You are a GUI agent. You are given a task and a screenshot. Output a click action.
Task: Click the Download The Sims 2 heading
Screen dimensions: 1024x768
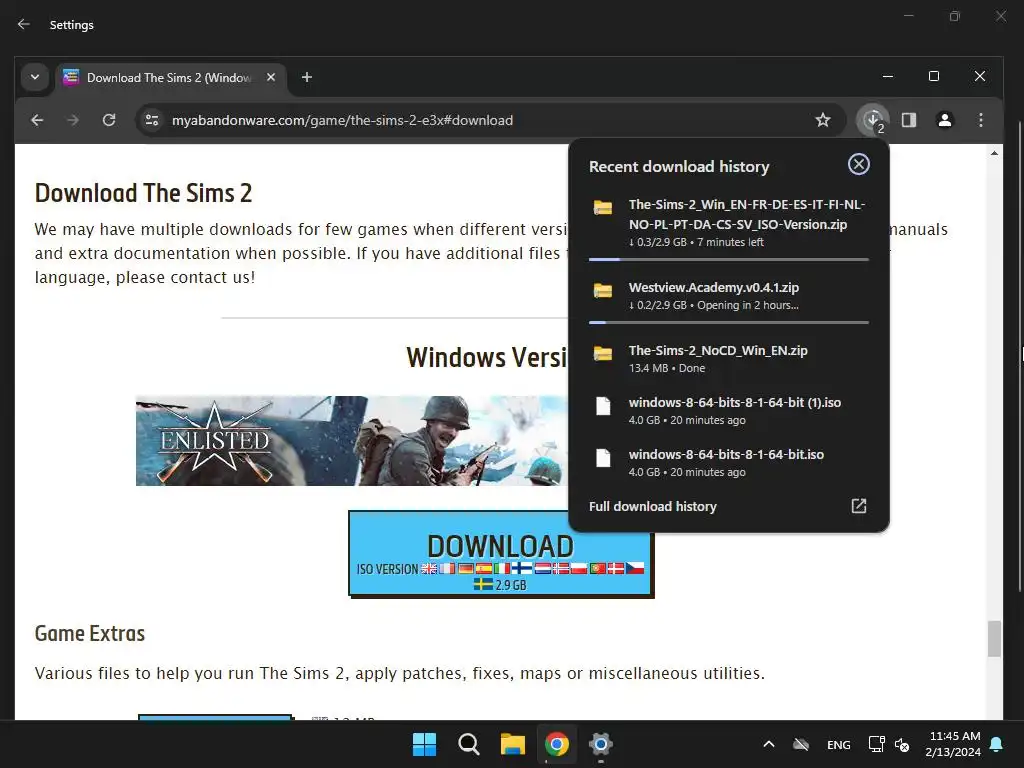point(143,193)
